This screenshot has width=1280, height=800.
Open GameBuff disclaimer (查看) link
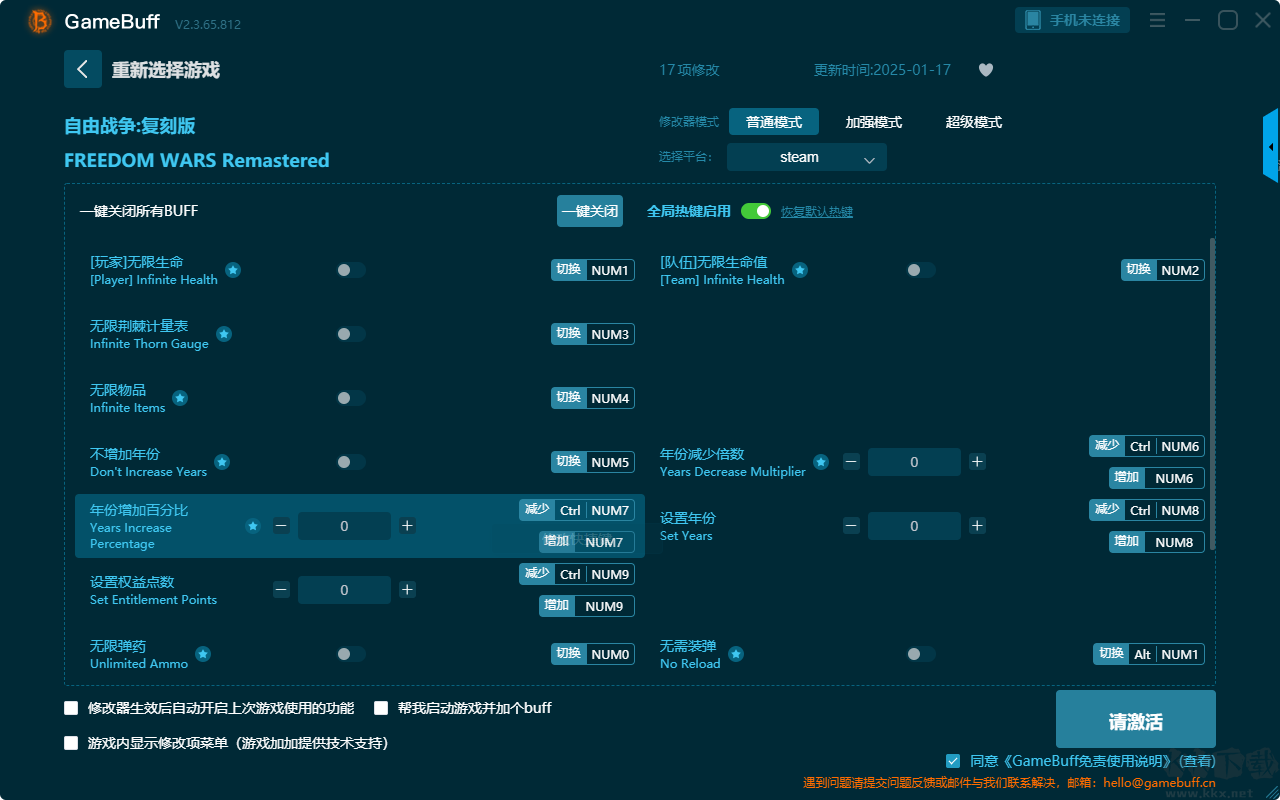coord(1197,761)
